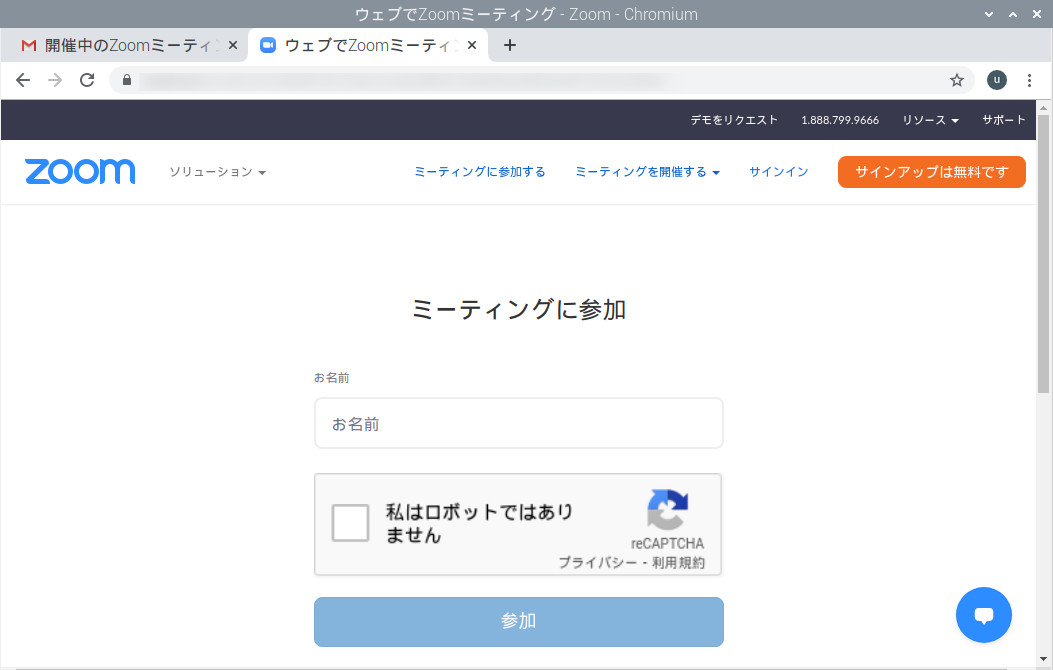Click the browser forward arrow
Image resolution: width=1053 pixels, height=670 pixels.
point(55,81)
